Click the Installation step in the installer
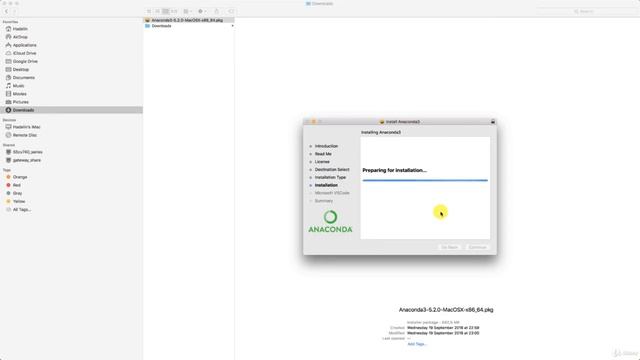The height and width of the screenshot is (360, 640). pos(326,185)
